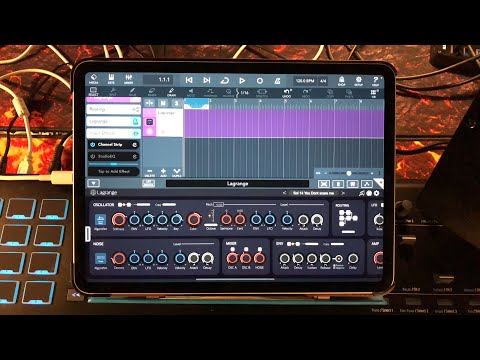480x360 pixels.
Task: Toggle fullscreen instrument view
Action: (x=324, y=184)
